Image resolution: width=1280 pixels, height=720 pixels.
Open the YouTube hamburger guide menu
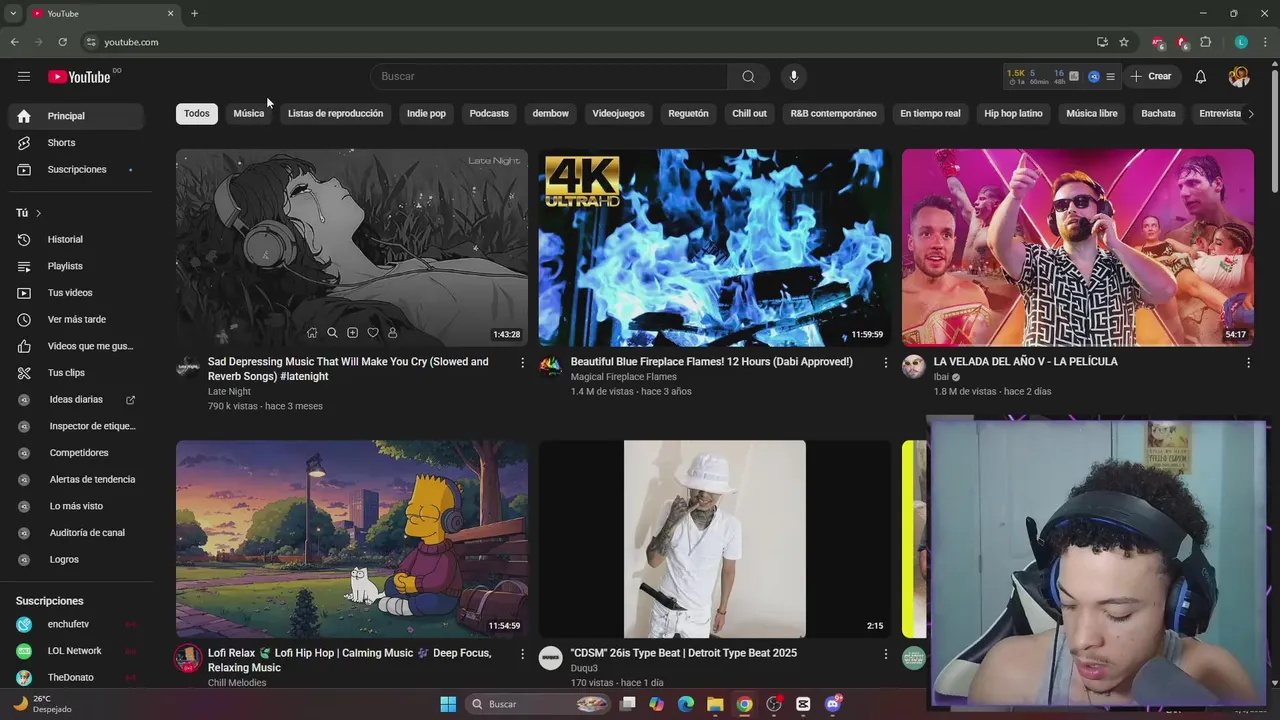[x=24, y=76]
